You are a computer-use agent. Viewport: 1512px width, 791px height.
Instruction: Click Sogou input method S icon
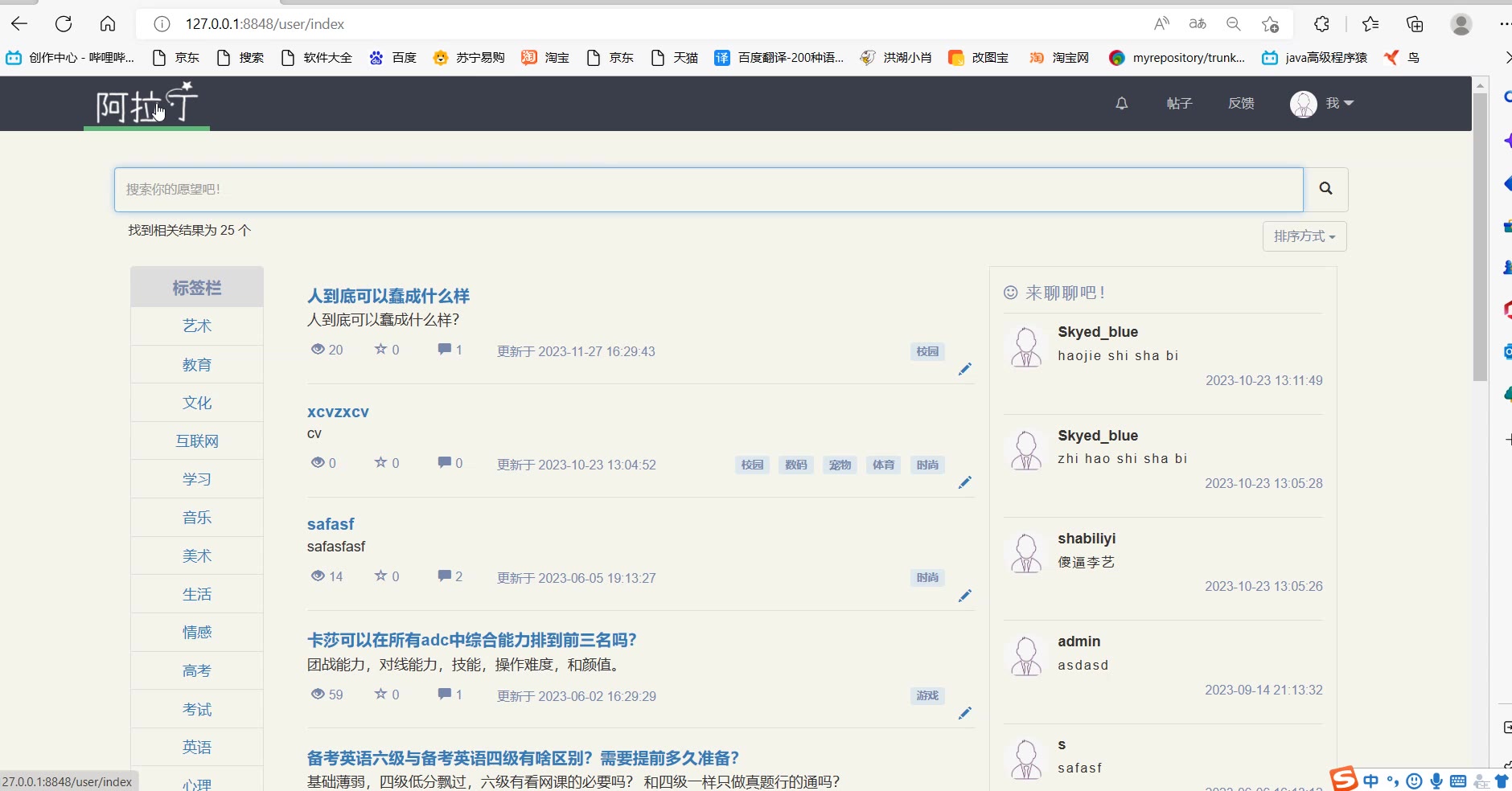(1343, 779)
